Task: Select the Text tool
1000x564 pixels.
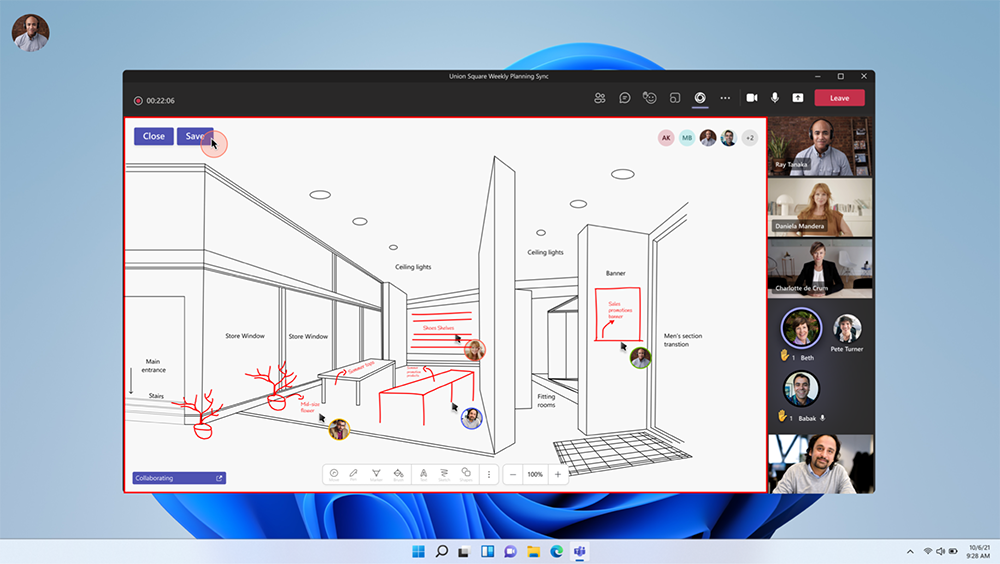Action: tap(423, 474)
